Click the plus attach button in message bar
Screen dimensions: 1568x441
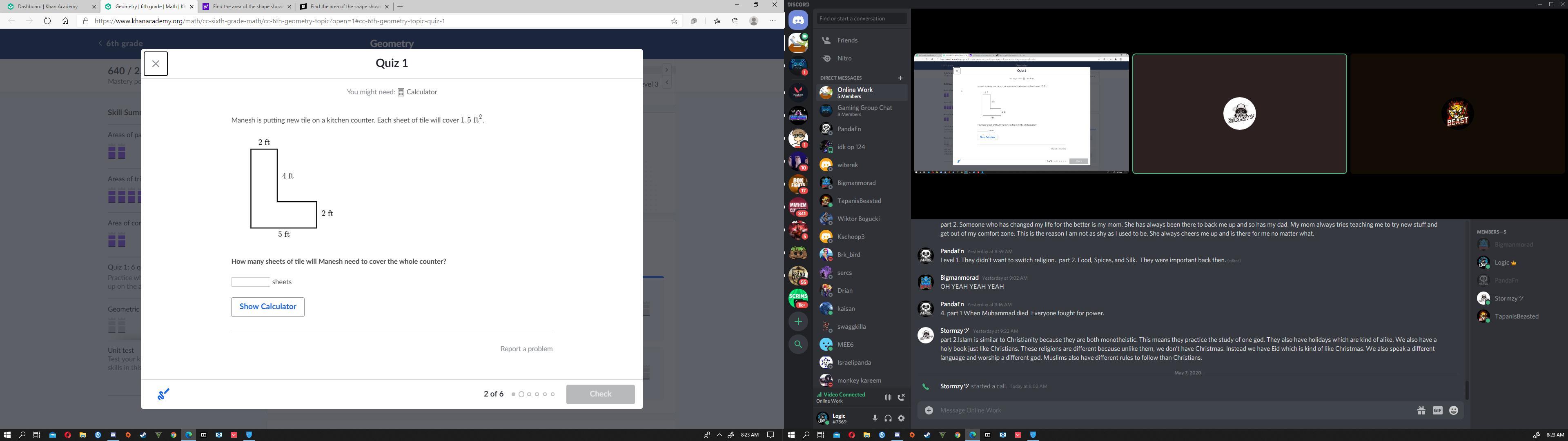tap(929, 410)
